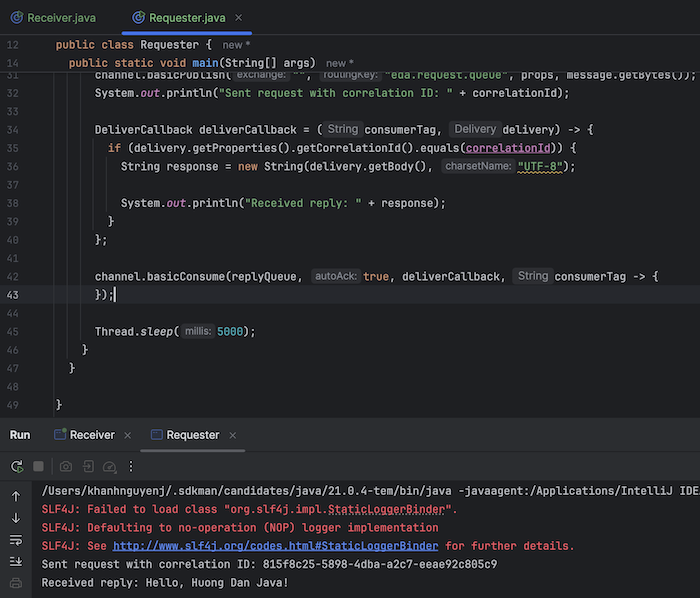Click the autoAck true argument on line 42
The height and width of the screenshot is (598, 700).
click(376, 277)
